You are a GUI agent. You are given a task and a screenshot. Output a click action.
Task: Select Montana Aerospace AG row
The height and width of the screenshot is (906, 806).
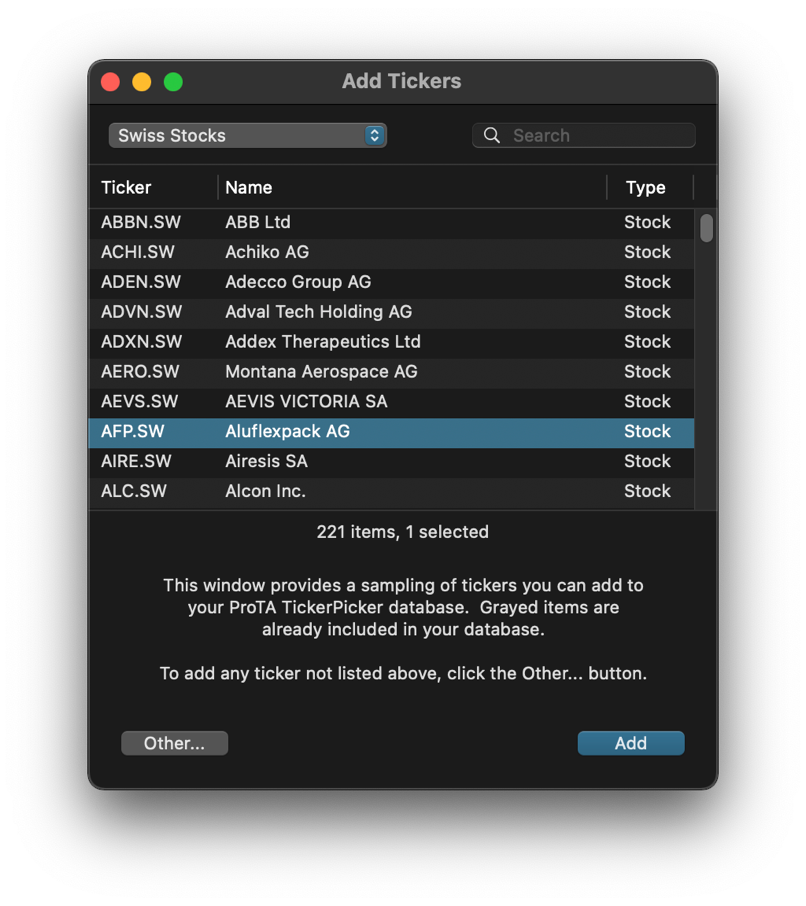point(390,372)
